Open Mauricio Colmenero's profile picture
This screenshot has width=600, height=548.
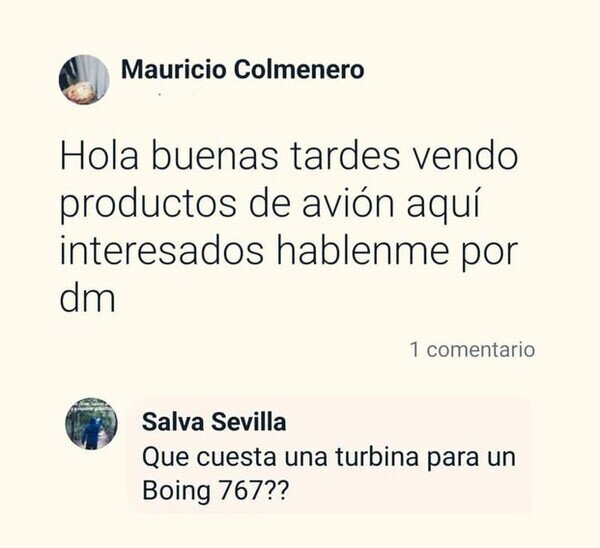click(84, 80)
